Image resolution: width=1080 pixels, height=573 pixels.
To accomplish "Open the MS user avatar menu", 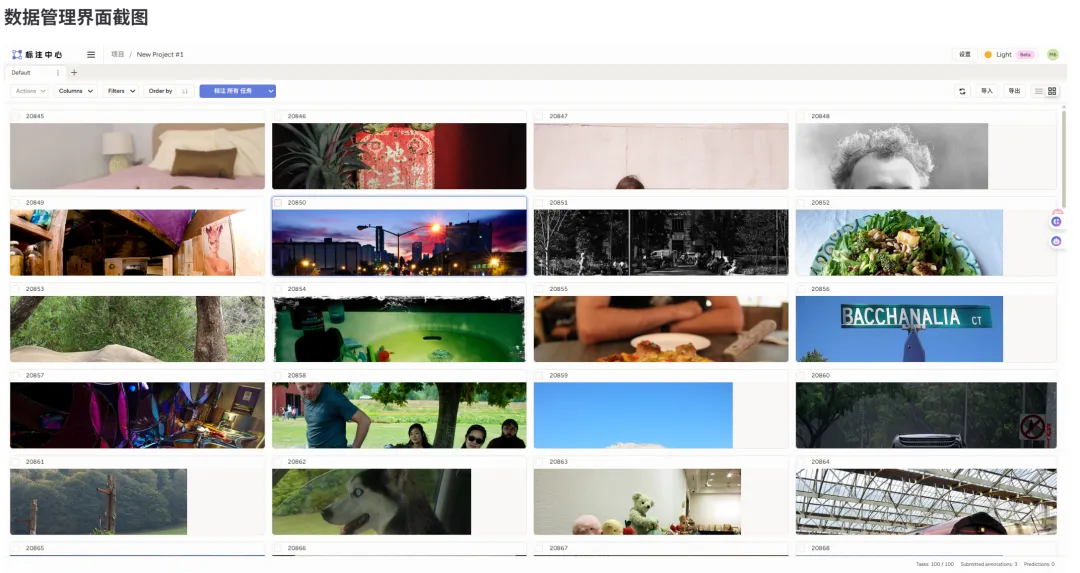I will click(1052, 54).
